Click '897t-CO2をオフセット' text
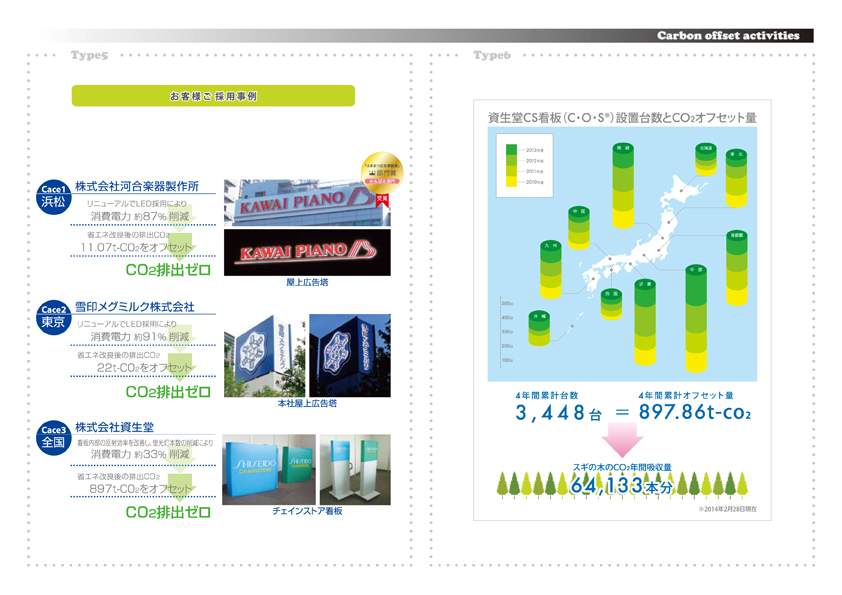842x595 pixels. click(x=140, y=488)
